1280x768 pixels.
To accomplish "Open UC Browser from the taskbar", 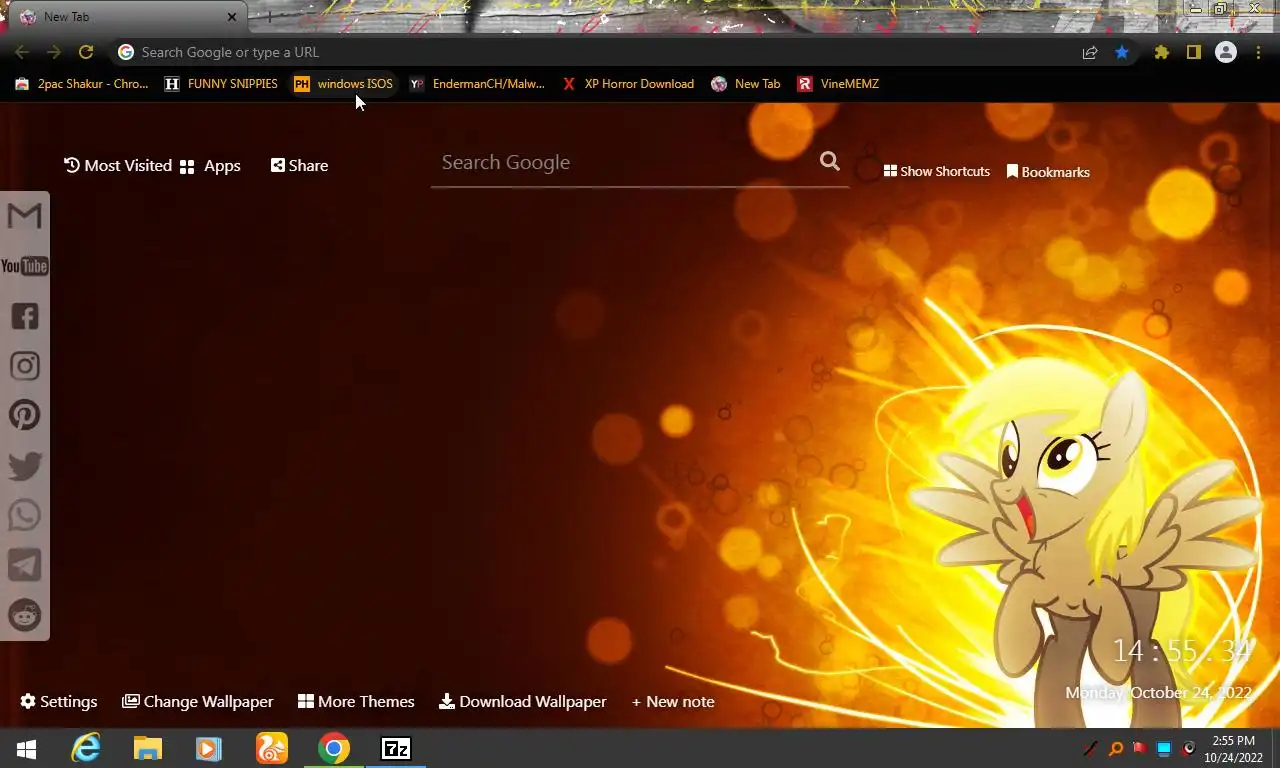I will [x=271, y=748].
